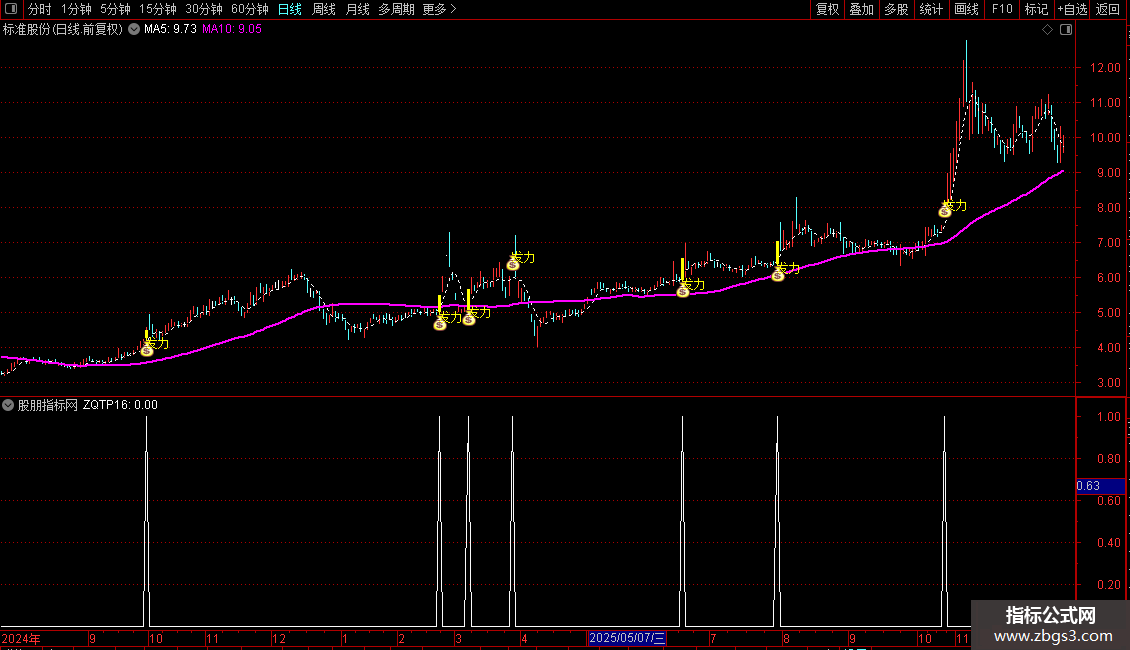Toggle the right panel icon near chart top
This screenshot has width=1130, height=650.
1066,30
